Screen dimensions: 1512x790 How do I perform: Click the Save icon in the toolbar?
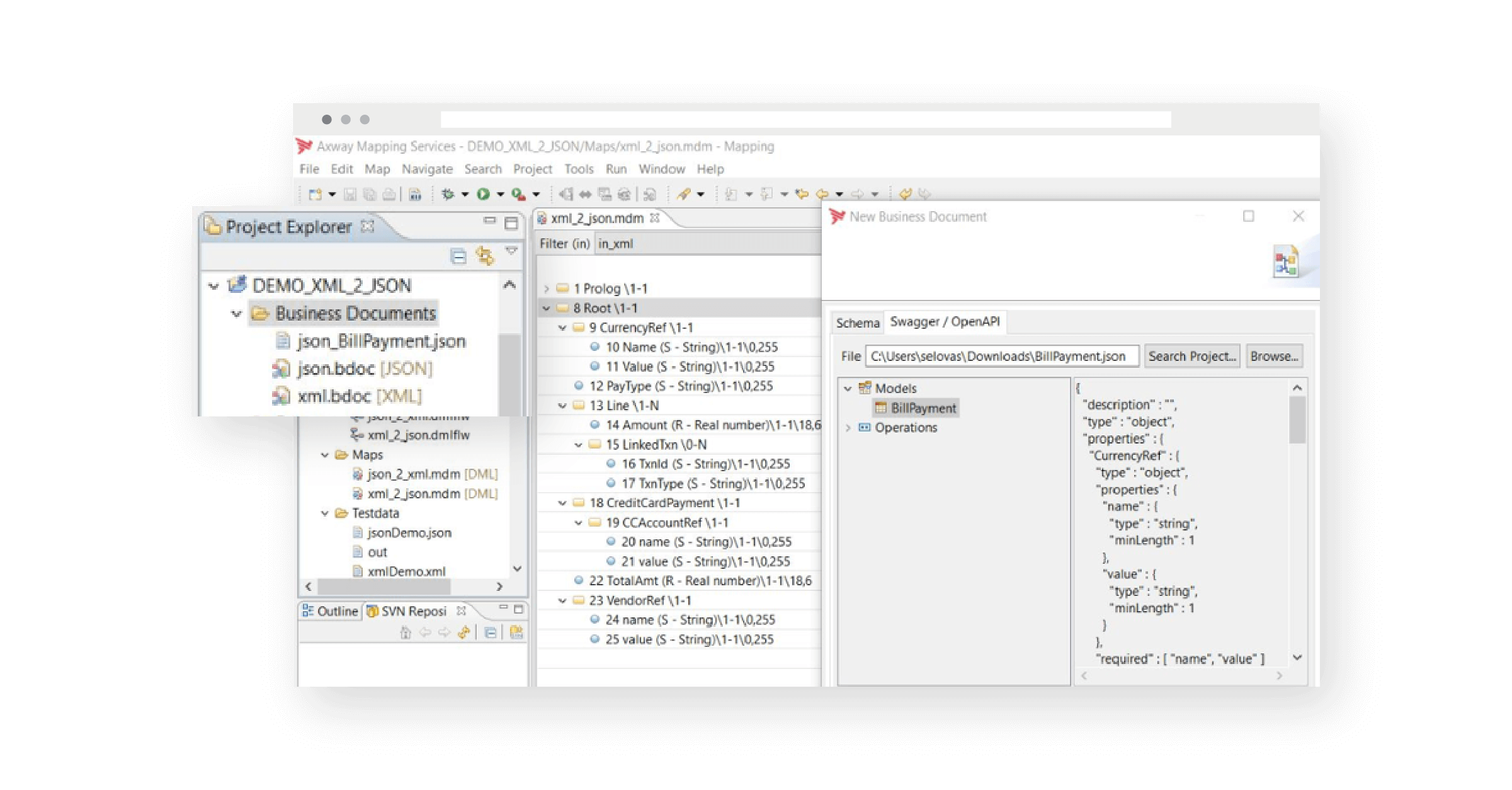click(350, 193)
